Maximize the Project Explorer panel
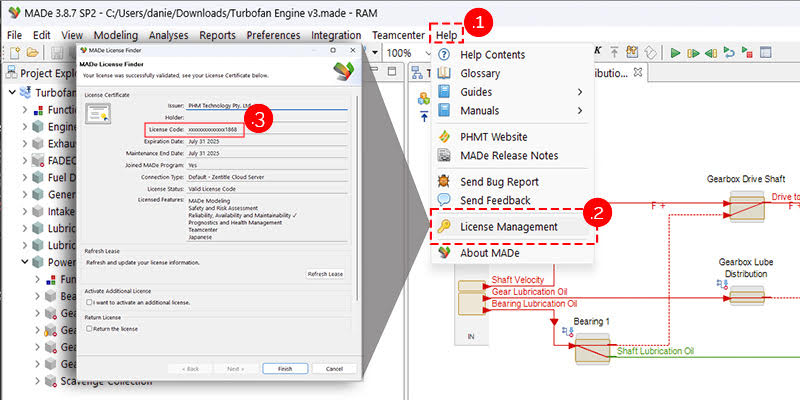Image resolution: width=800 pixels, height=400 pixels. 392,71
